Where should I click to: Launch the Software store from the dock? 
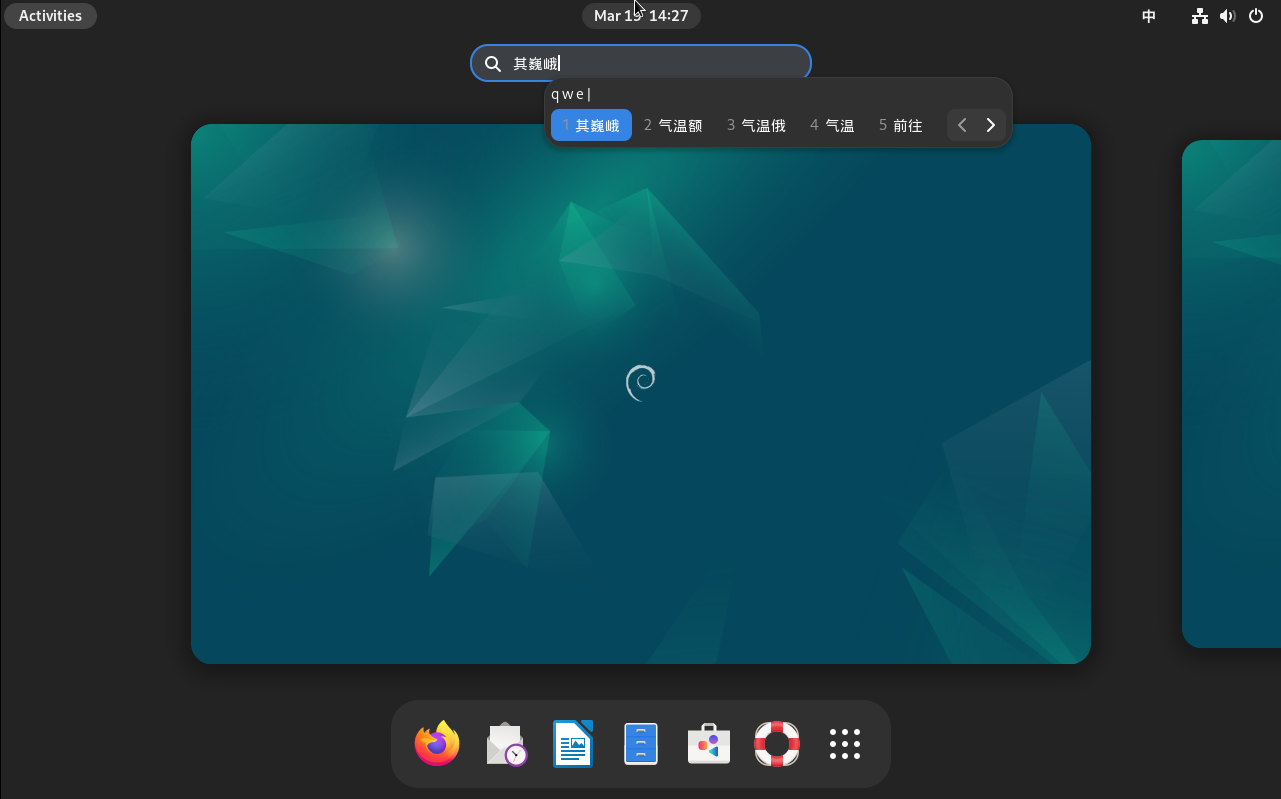click(709, 744)
